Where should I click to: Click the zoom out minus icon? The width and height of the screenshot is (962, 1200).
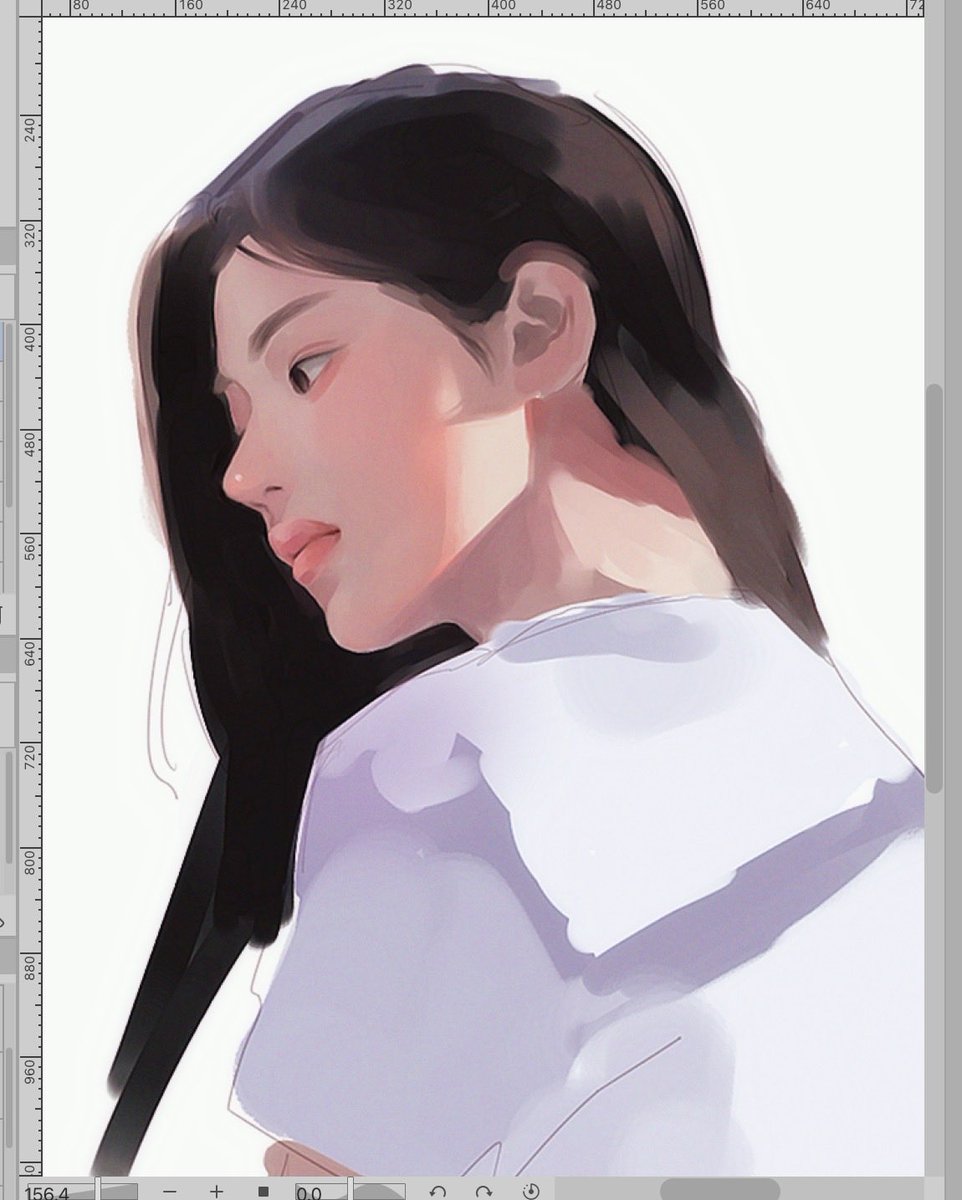170,1191
